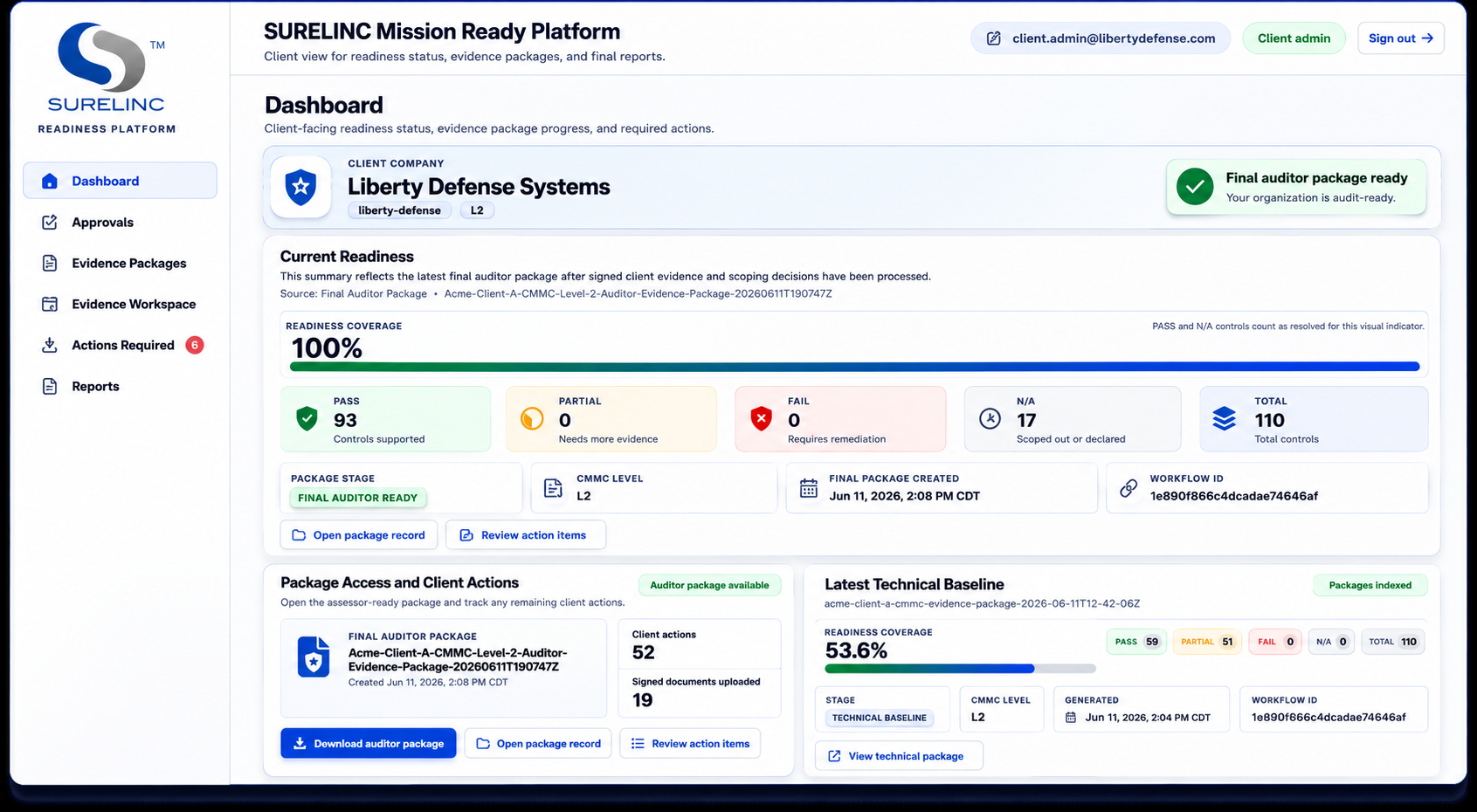Click the stacked layers icon in the TOTAL card
1477x812 pixels.
pyautogui.click(x=1225, y=419)
